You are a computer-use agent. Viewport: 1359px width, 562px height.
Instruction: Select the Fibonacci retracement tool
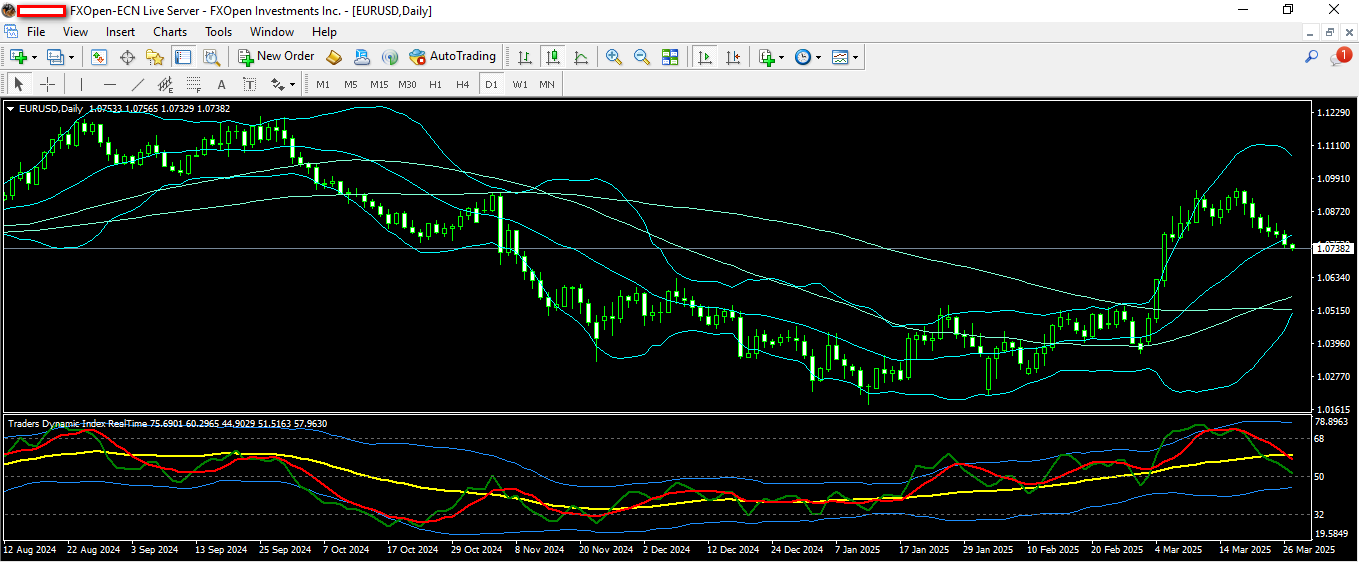(194, 84)
